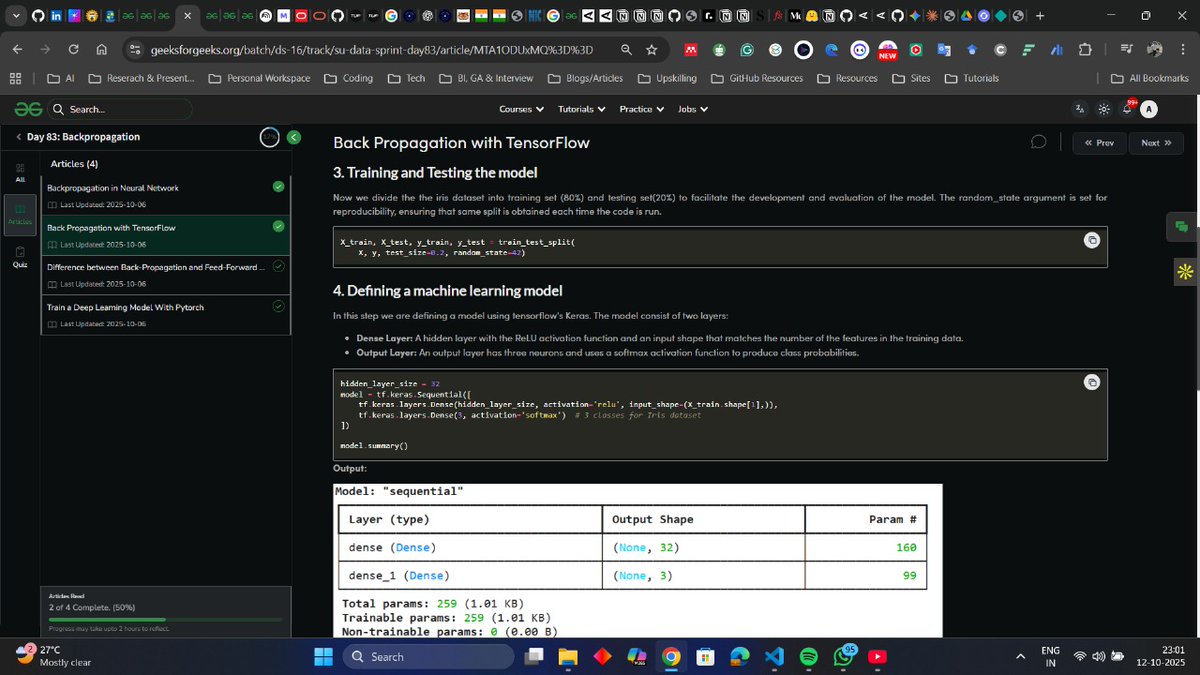The width and height of the screenshot is (1200, 675).
Task: Click the 17% circular progress indicator
Action: [x=269, y=137]
